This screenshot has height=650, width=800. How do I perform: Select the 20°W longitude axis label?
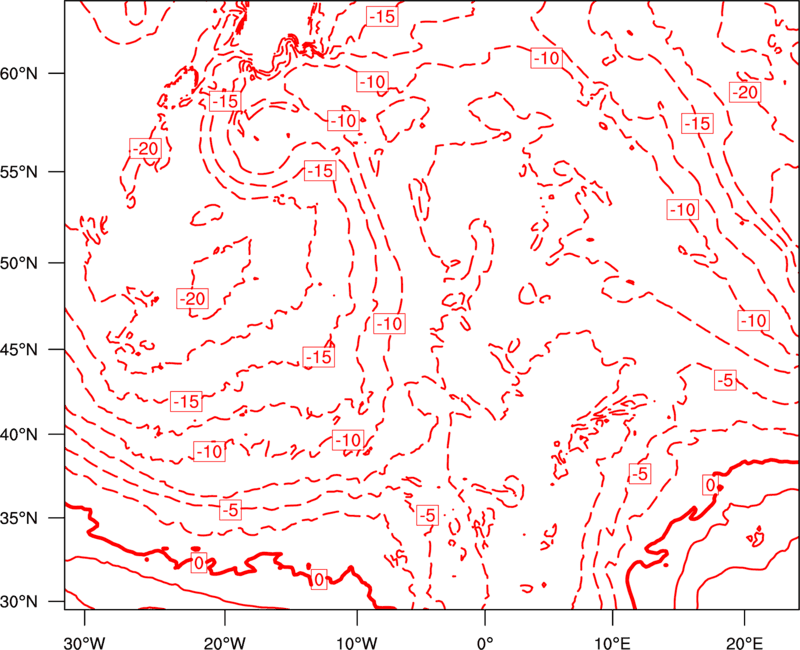(225, 643)
